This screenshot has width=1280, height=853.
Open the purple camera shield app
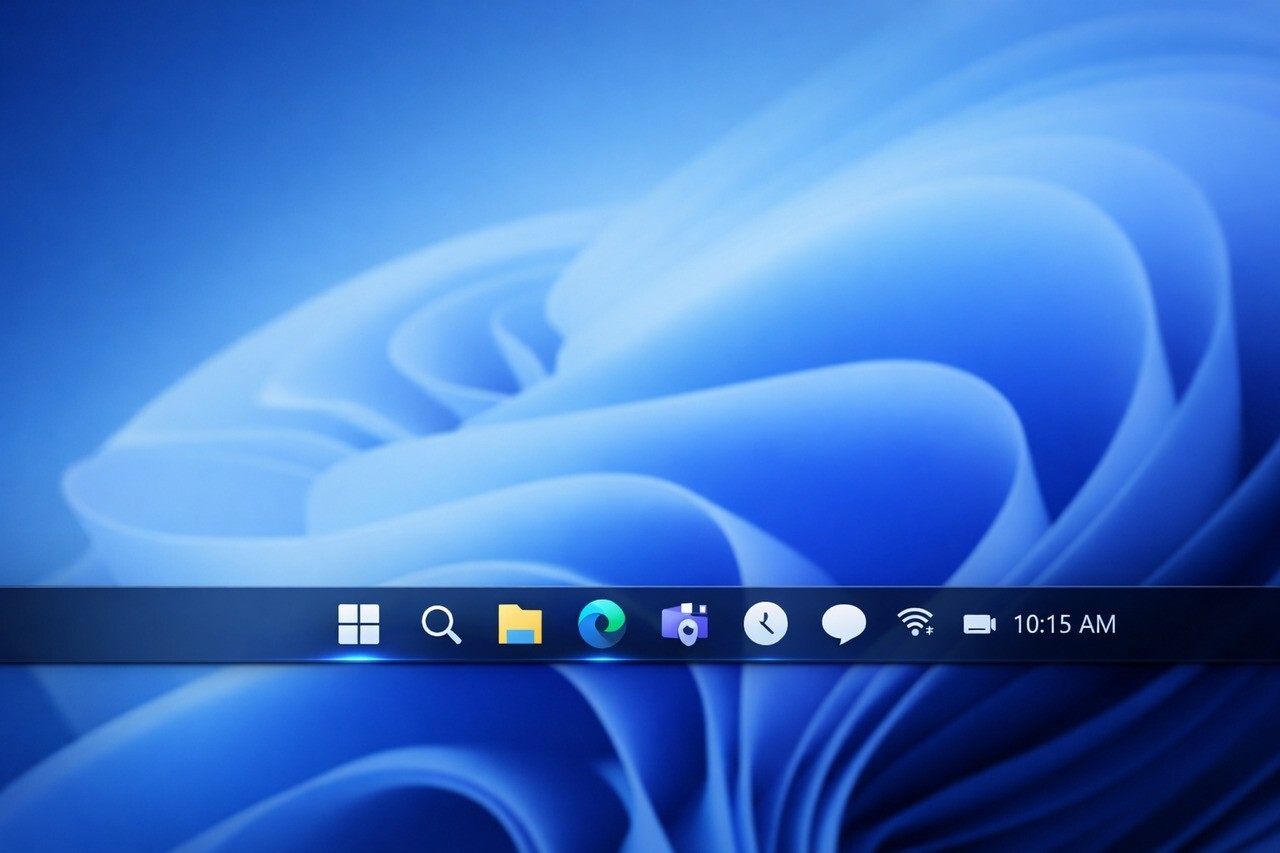(x=685, y=624)
